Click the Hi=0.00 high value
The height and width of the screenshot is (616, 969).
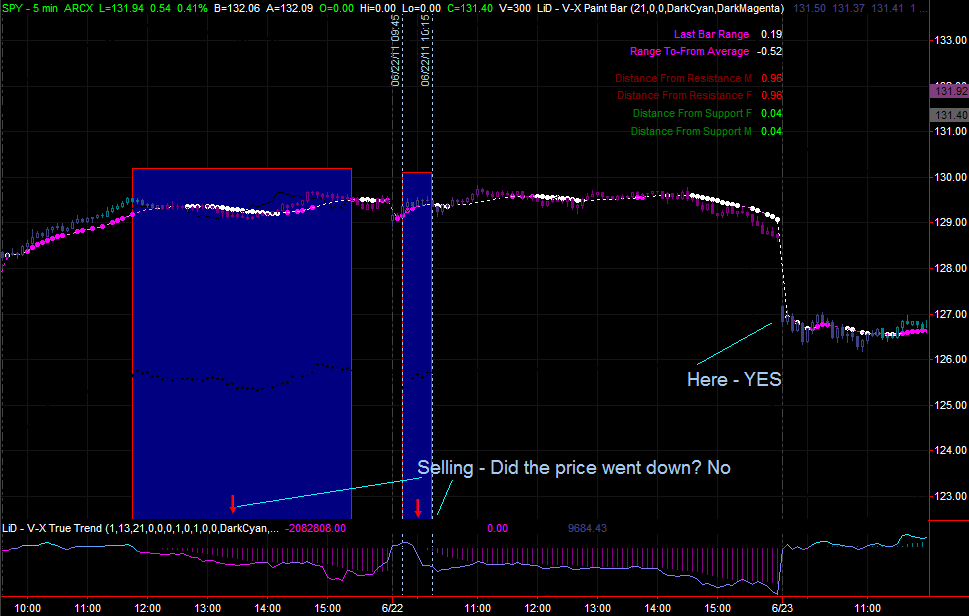(x=378, y=9)
